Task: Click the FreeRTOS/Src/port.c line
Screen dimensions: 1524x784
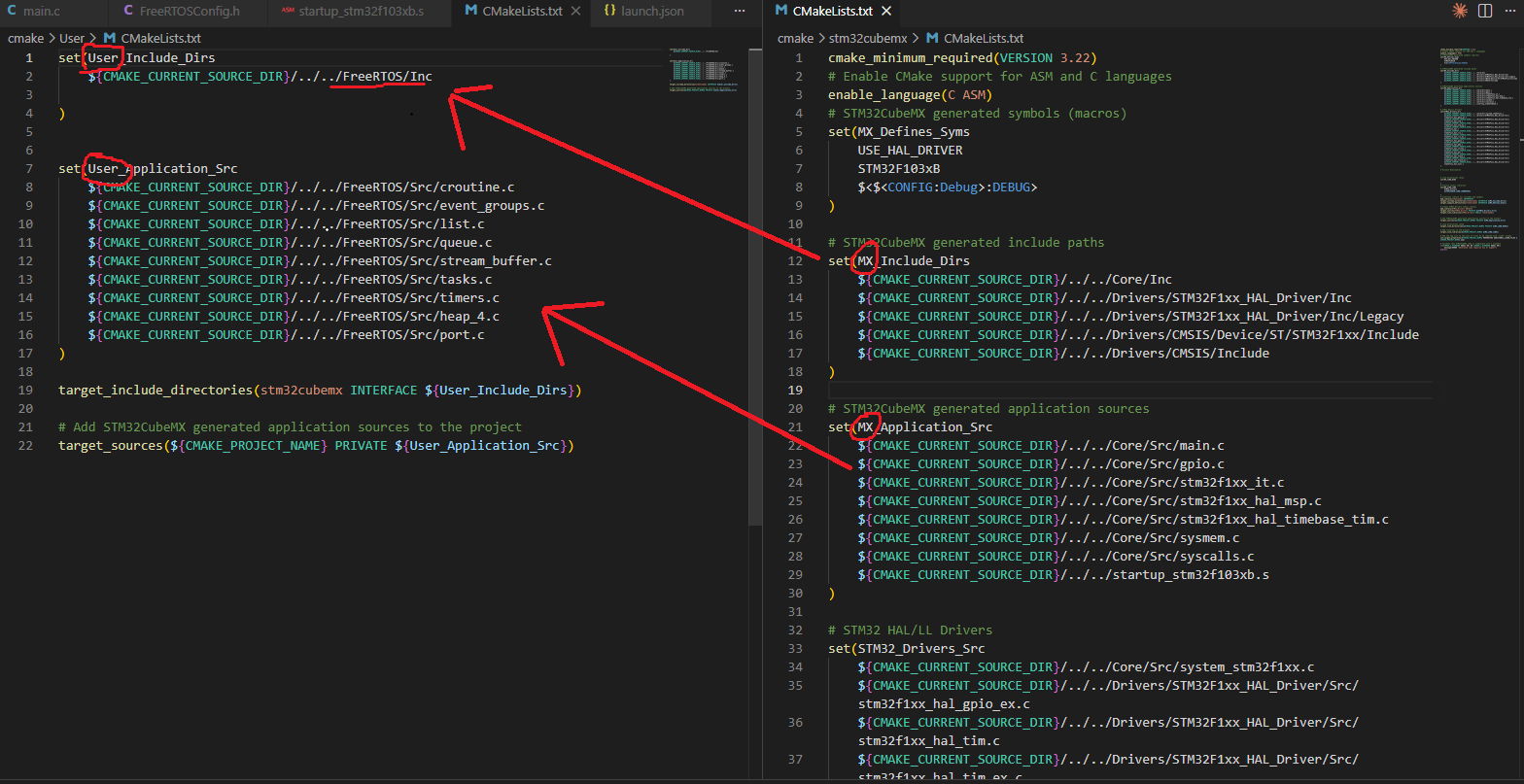Action: [286, 335]
